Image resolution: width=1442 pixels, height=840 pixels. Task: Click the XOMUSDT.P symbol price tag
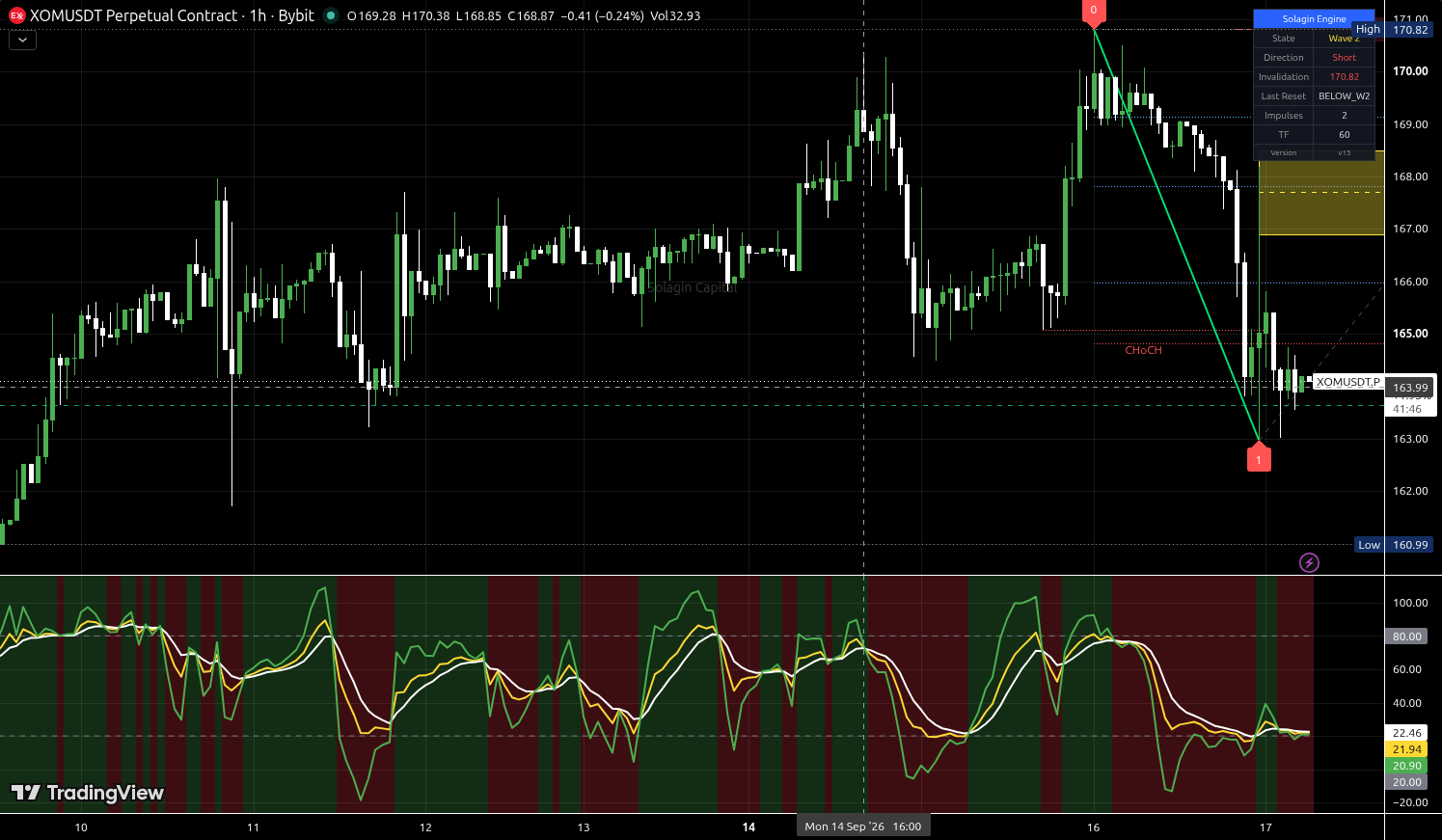[1347, 383]
